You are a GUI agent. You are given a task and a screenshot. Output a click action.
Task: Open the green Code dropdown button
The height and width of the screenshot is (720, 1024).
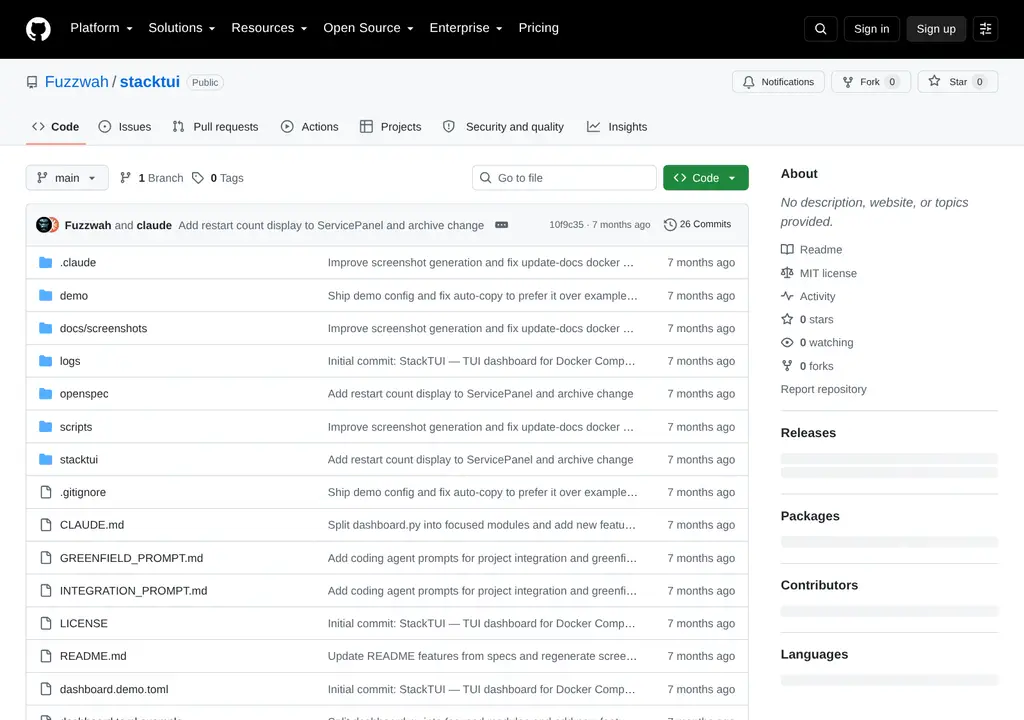pyautogui.click(x=705, y=178)
